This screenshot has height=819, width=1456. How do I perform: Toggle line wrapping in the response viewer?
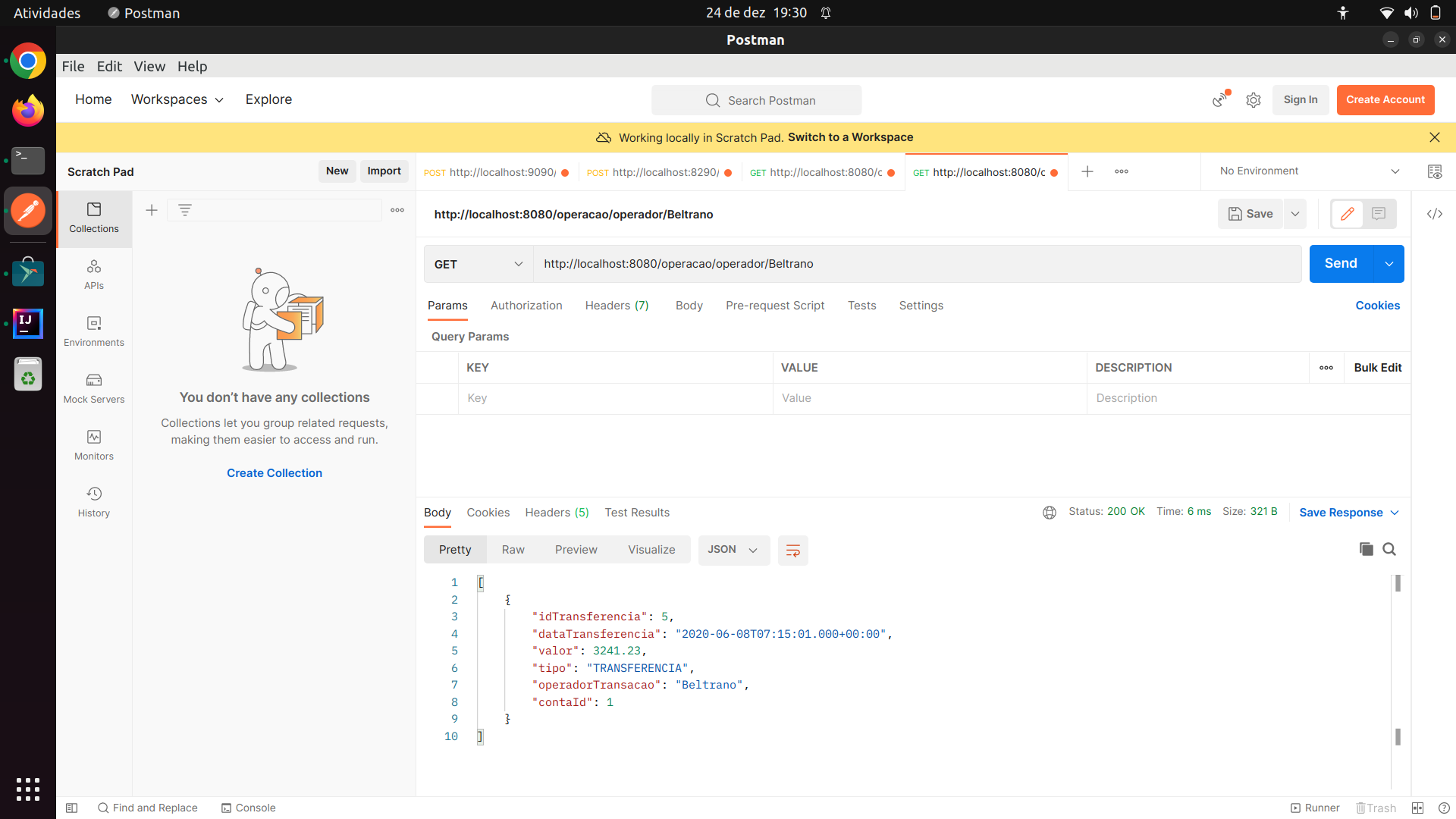point(792,550)
